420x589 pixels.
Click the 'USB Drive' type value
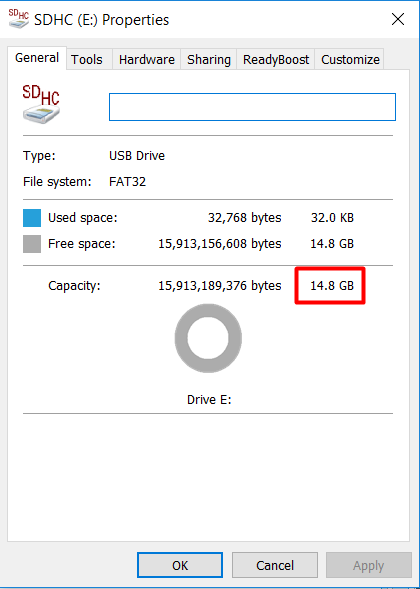137,156
